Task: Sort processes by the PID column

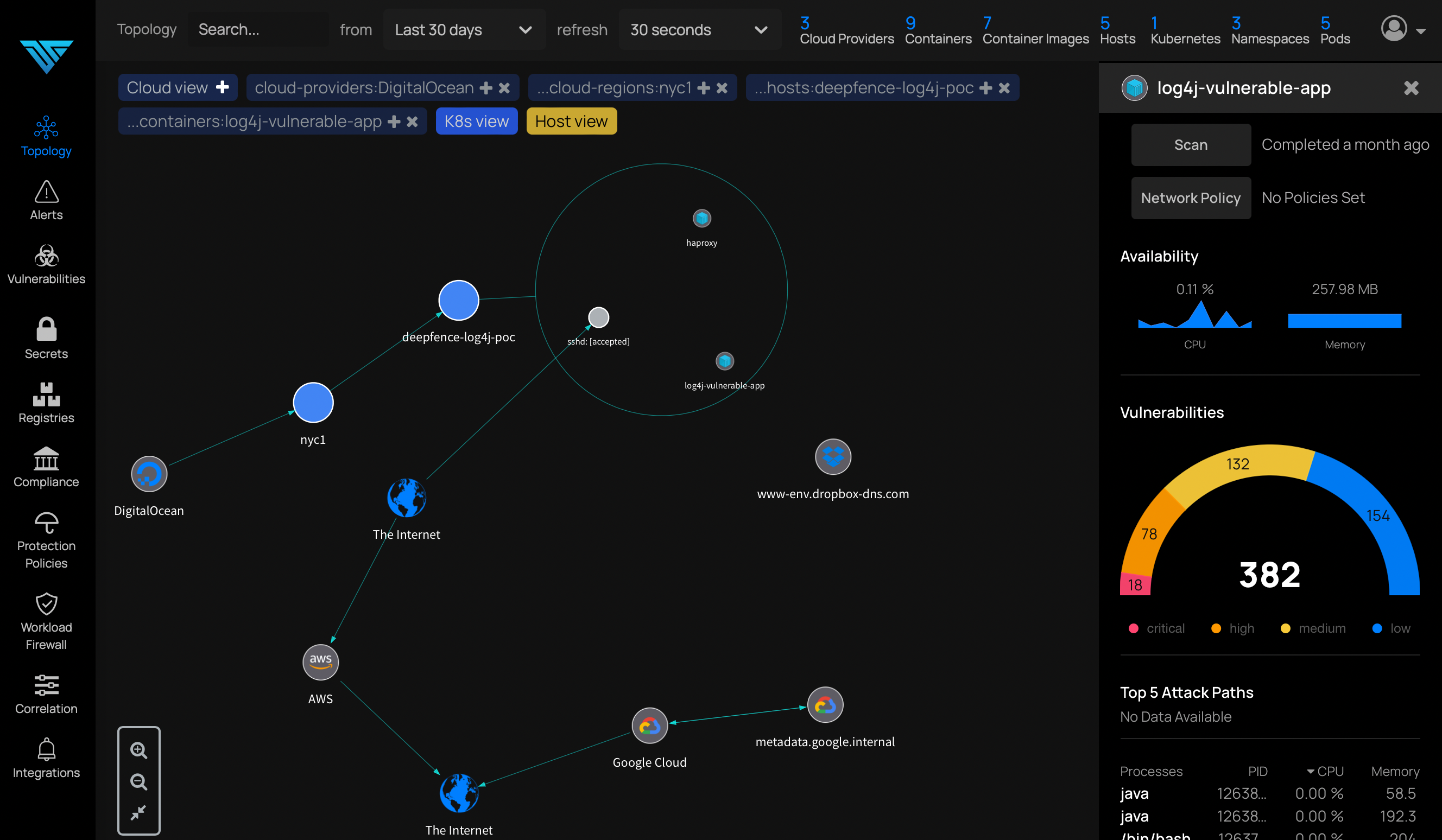Action: [x=1257, y=771]
